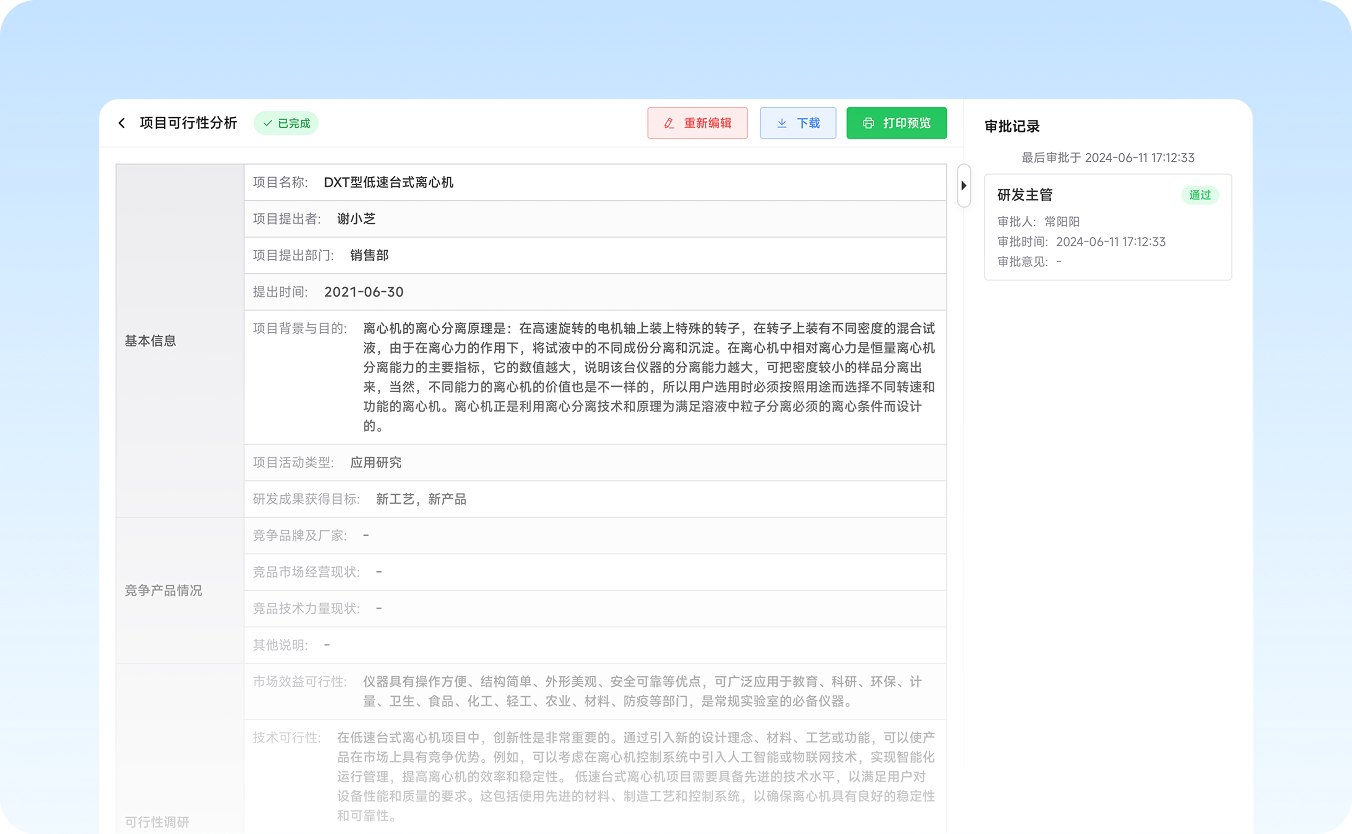The height and width of the screenshot is (834, 1352).
Task: Click the download arrow icon in 下载 button
Action: coord(781,123)
